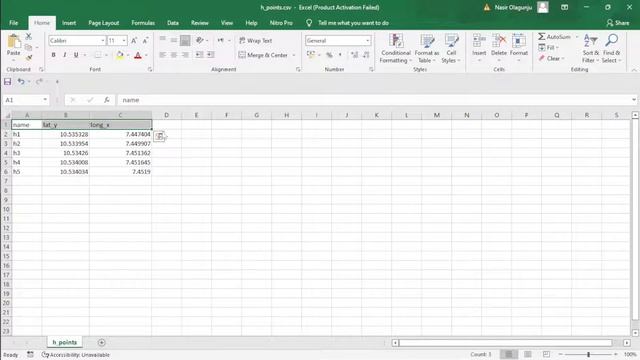Select cell containing h3
Viewport: 640px width, 360px height.
point(27,153)
